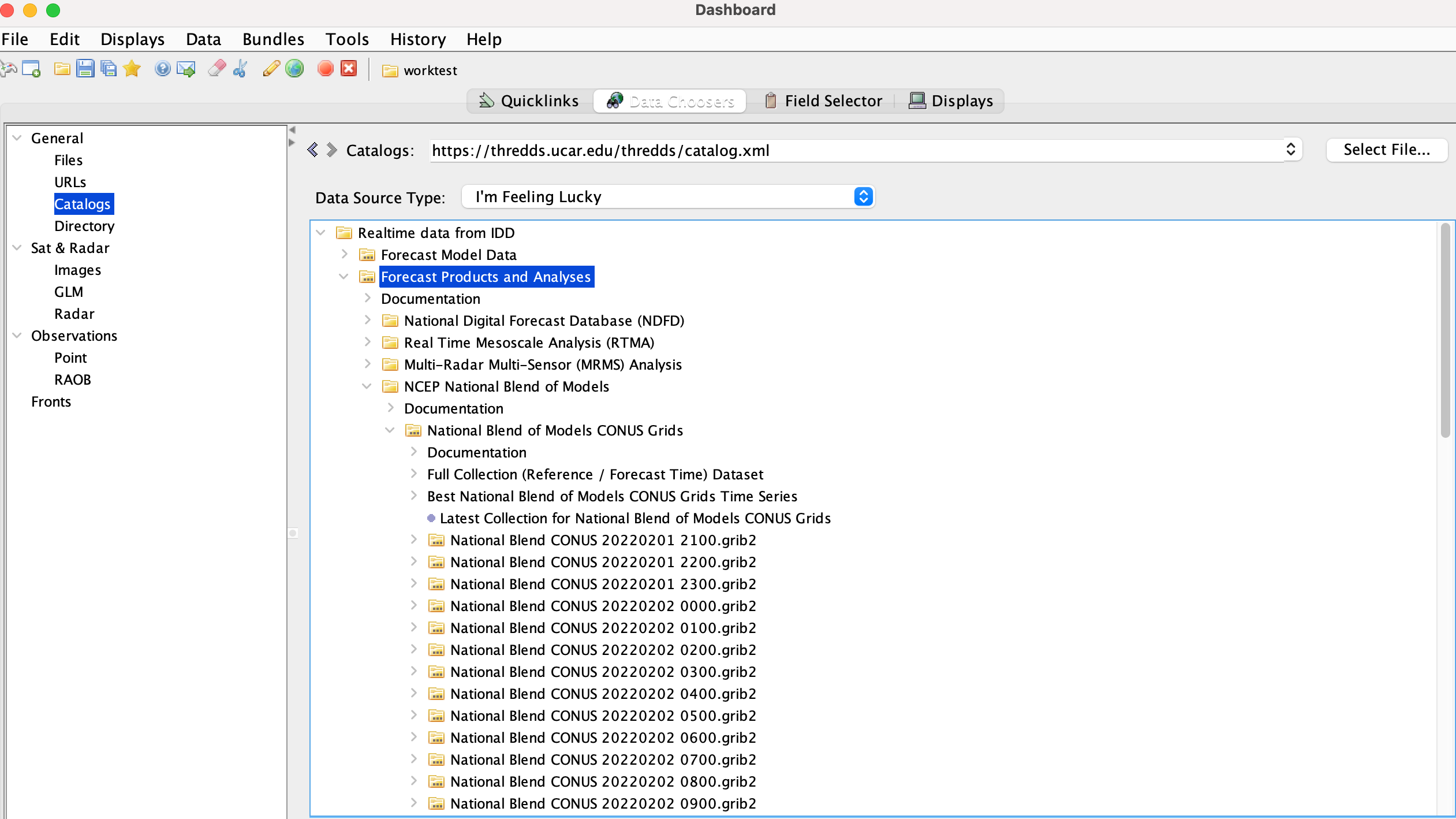Click the new window icon in toolbar
This screenshot has width=1456, height=819.
(x=31, y=69)
